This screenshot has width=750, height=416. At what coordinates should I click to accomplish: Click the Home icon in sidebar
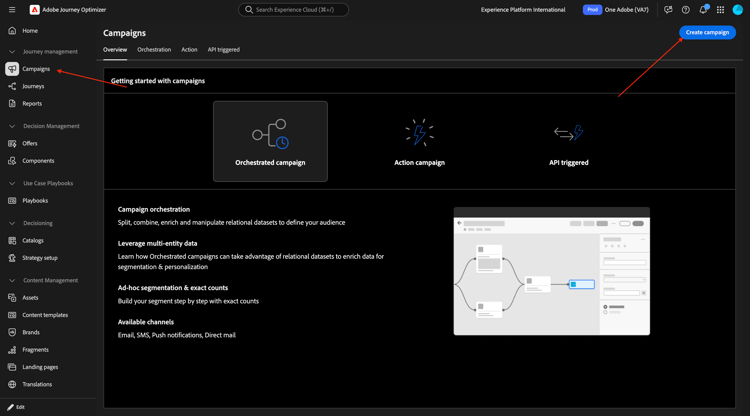12,31
